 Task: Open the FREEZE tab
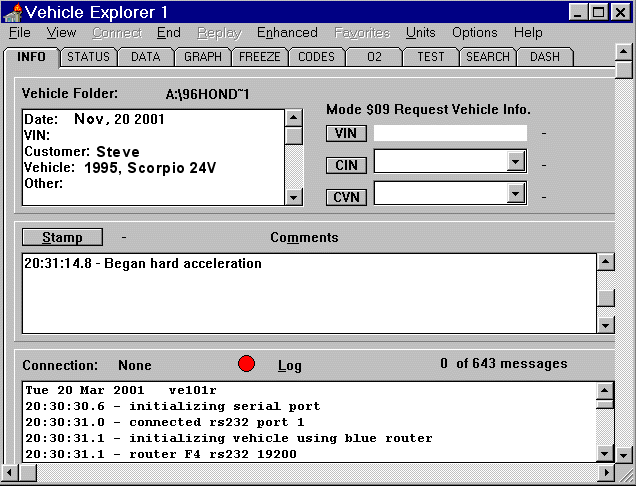pyautogui.click(x=260, y=57)
